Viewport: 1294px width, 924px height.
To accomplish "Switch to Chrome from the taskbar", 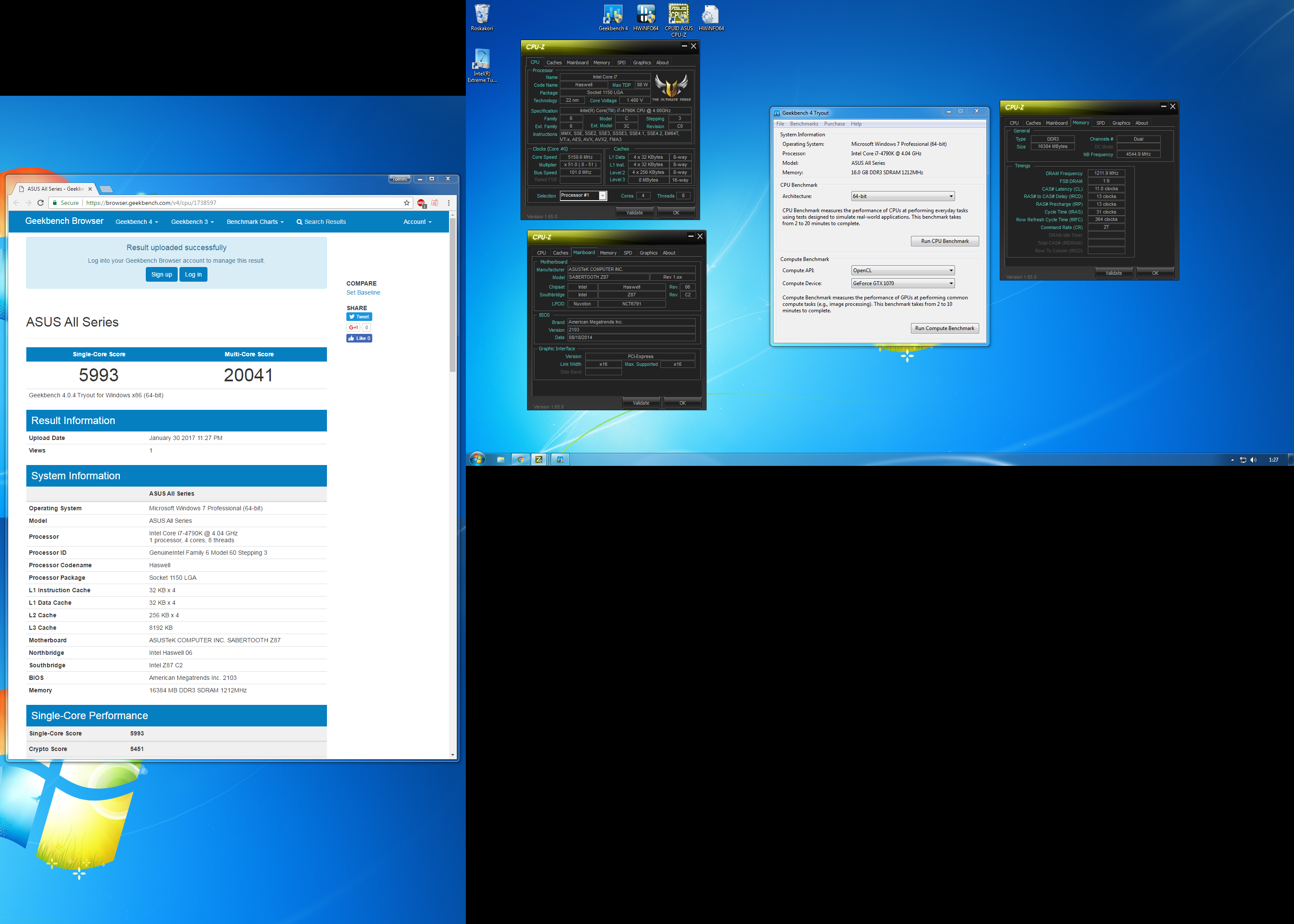I will pos(520,459).
